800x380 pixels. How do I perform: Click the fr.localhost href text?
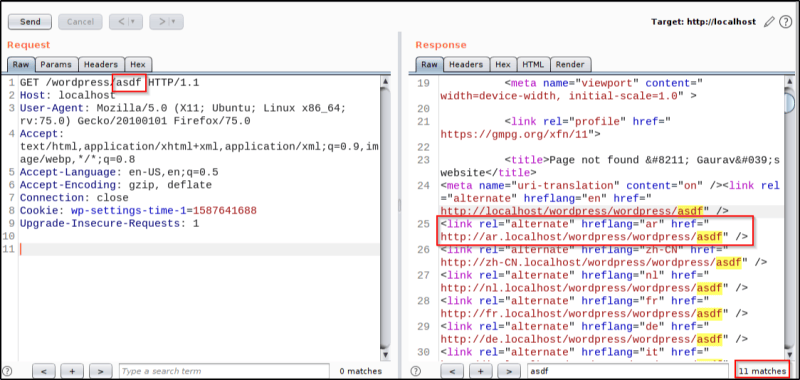(582, 313)
